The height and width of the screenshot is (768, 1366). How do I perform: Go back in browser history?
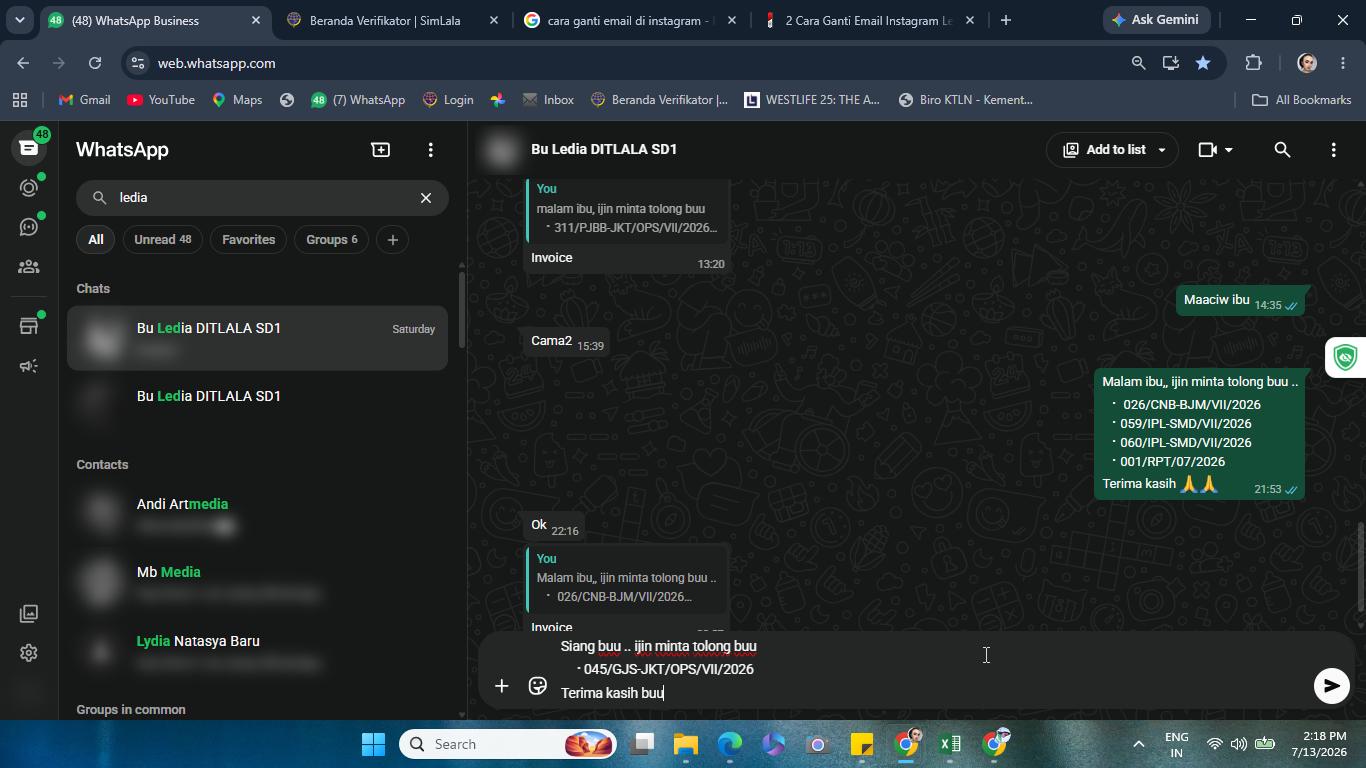click(23, 63)
